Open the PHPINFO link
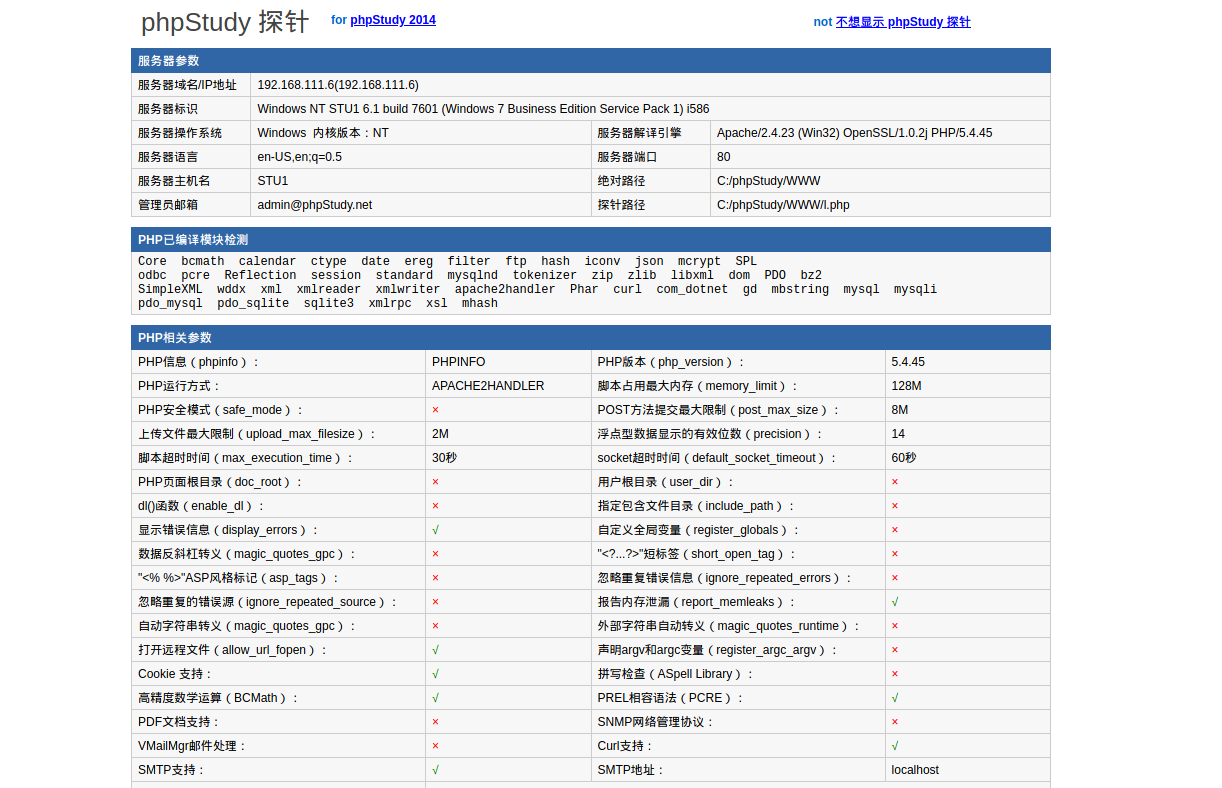 coord(459,362)
